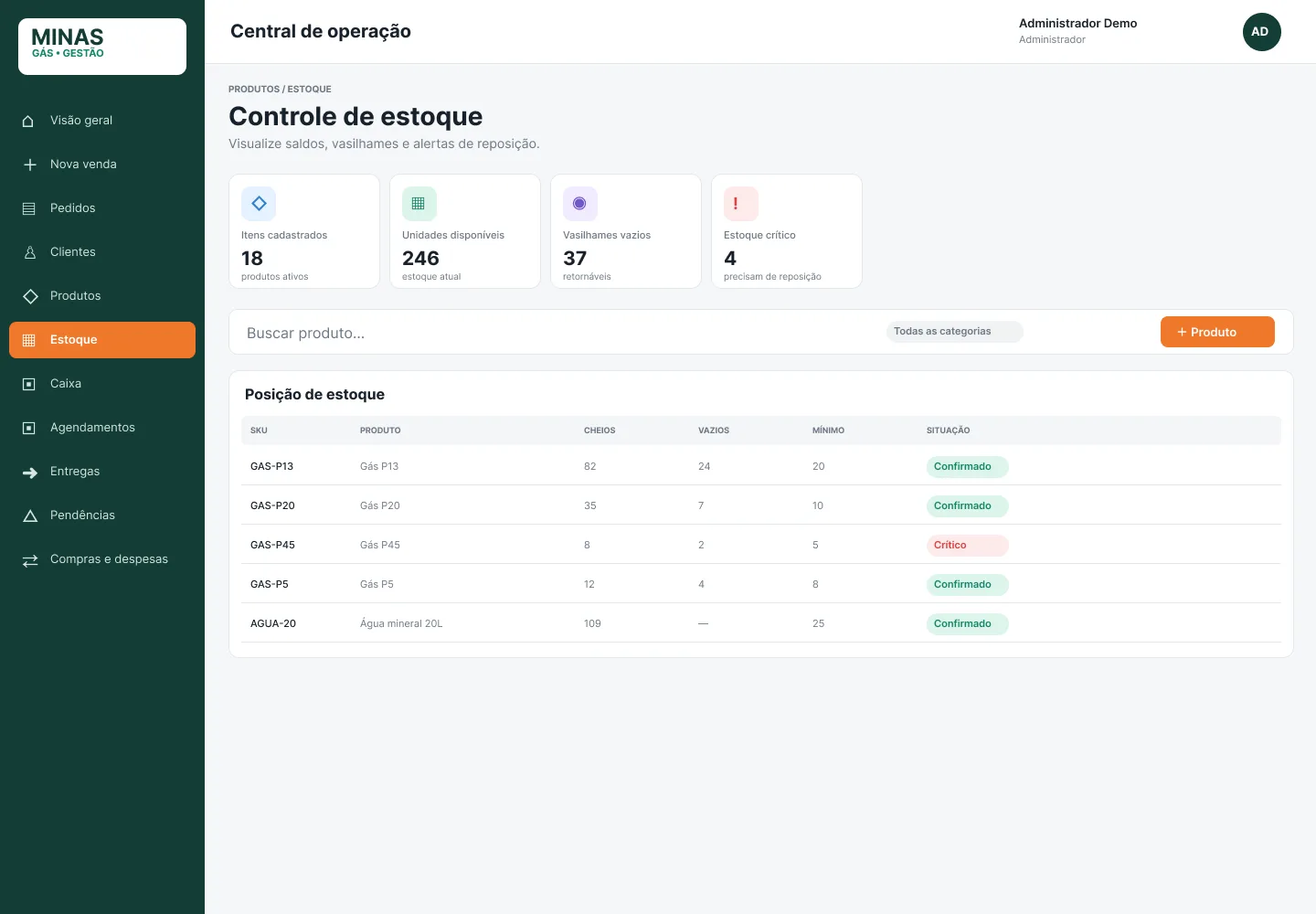The height and width of the screenshot is (914, 1316).
Task: Click the SITUAÇÃO column header
Action: 949,430
